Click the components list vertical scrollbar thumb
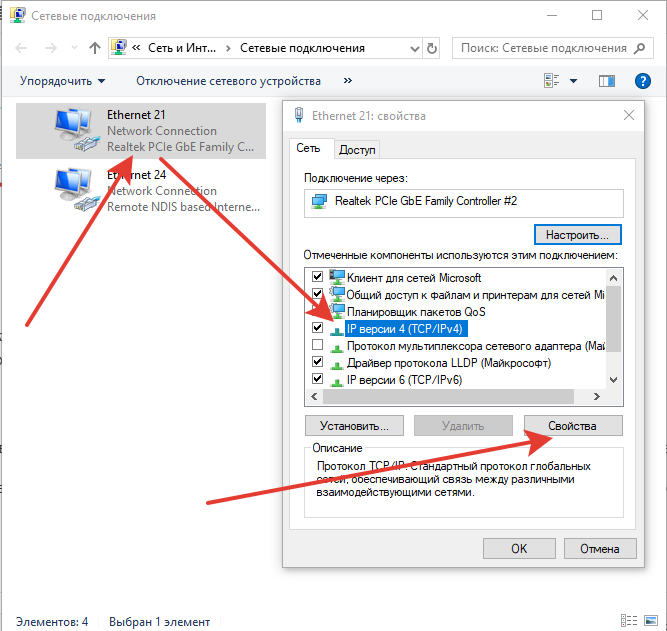 (613, 319)
